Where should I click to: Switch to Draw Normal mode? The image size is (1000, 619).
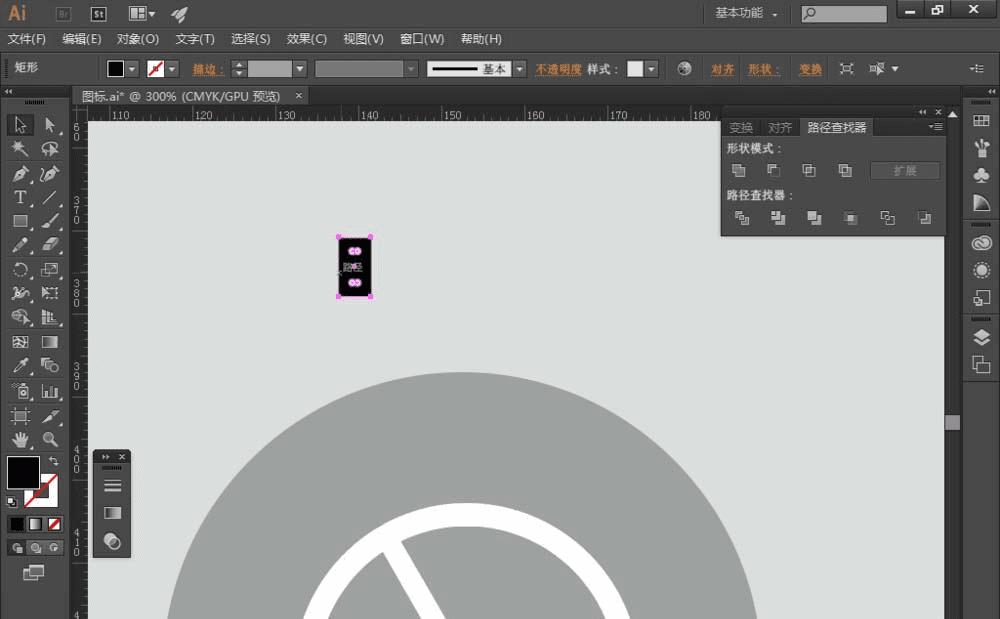[17, 548]
